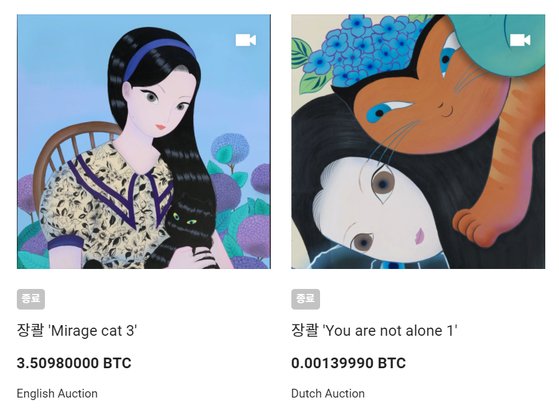Image resolution: width=559 pixels, height=420 pixels.
Task: Open the Mirage cat 3 artwork thumbnail
Action: coord(144,142)
